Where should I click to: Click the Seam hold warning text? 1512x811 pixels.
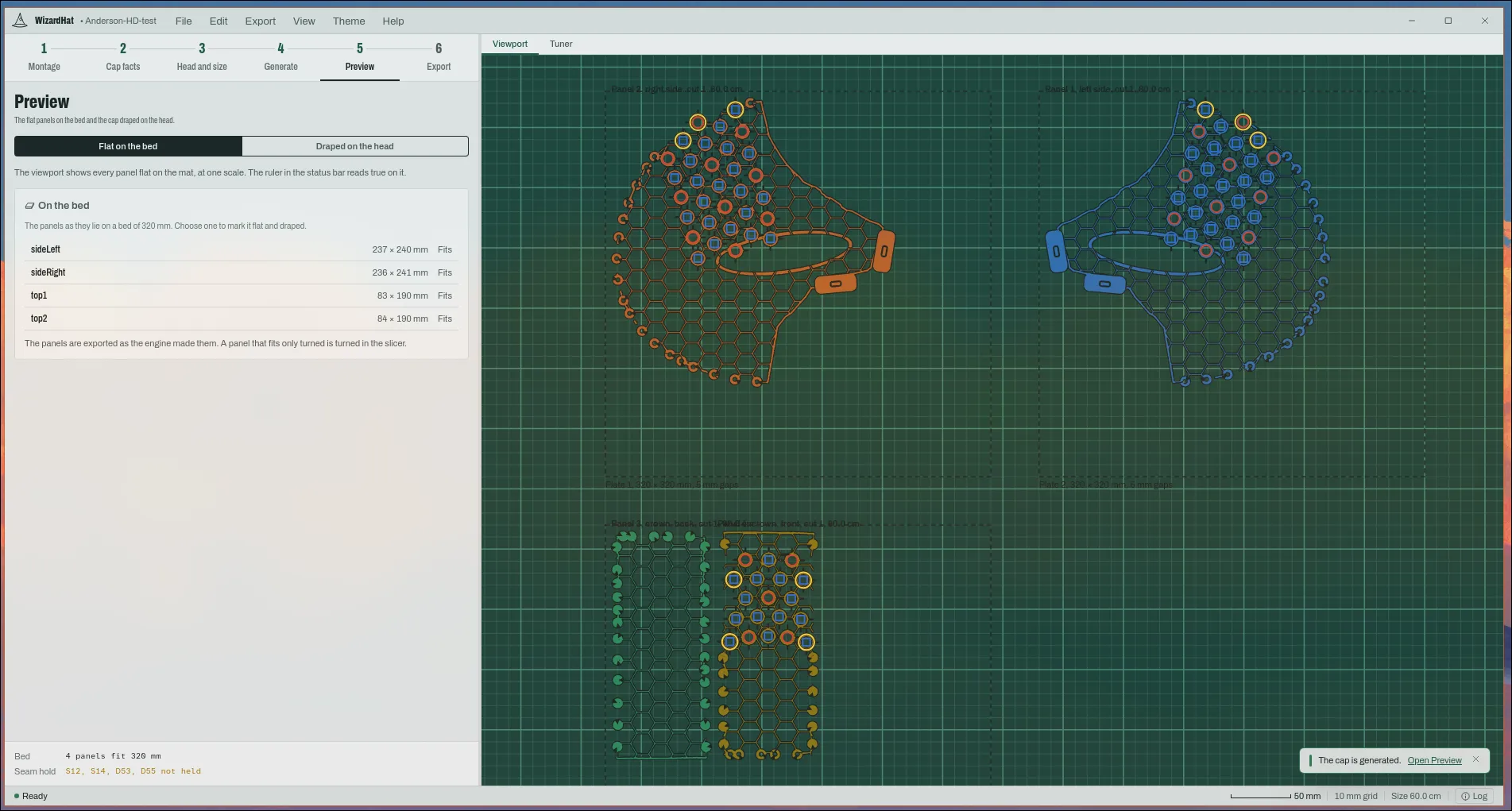133,771
